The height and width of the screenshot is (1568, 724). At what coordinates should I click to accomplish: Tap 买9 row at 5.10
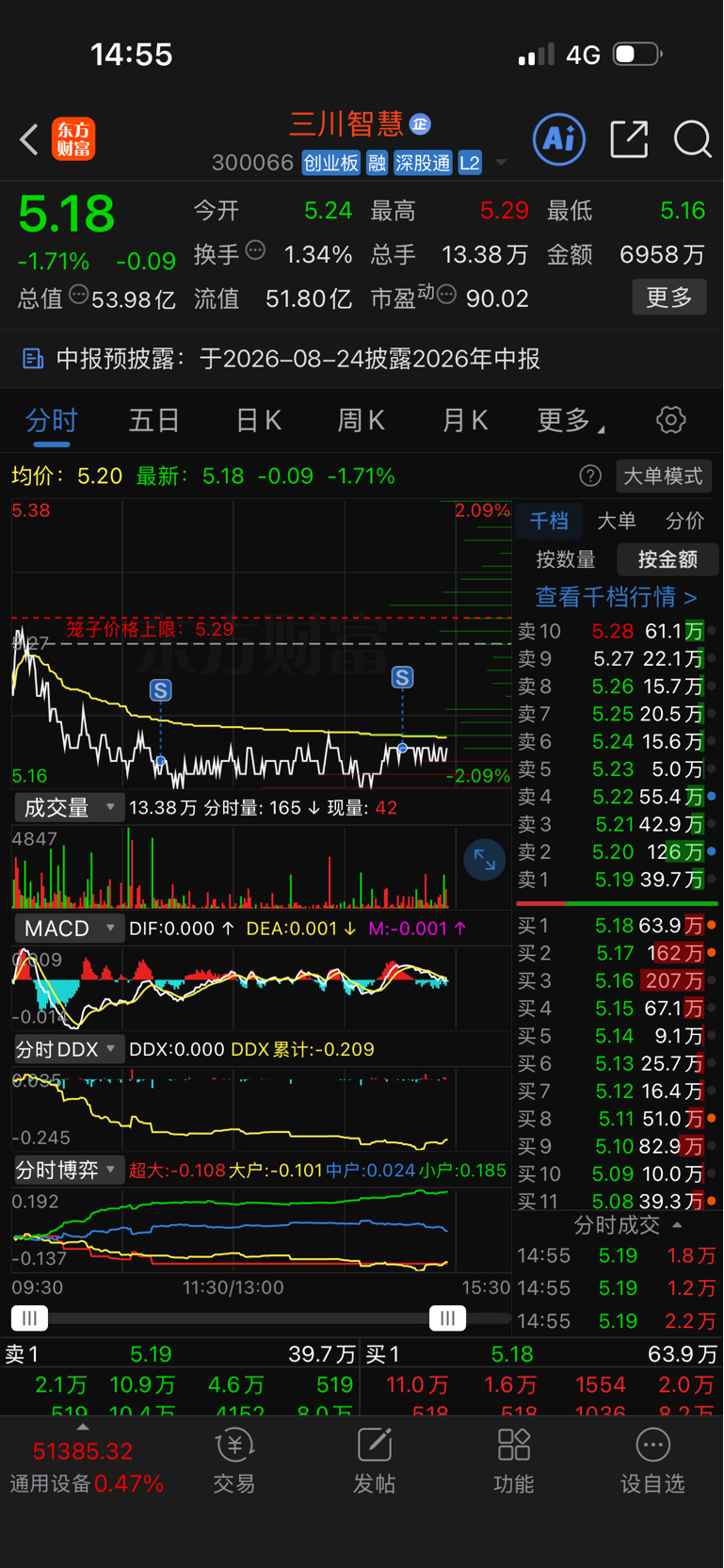coord(617,1147)
